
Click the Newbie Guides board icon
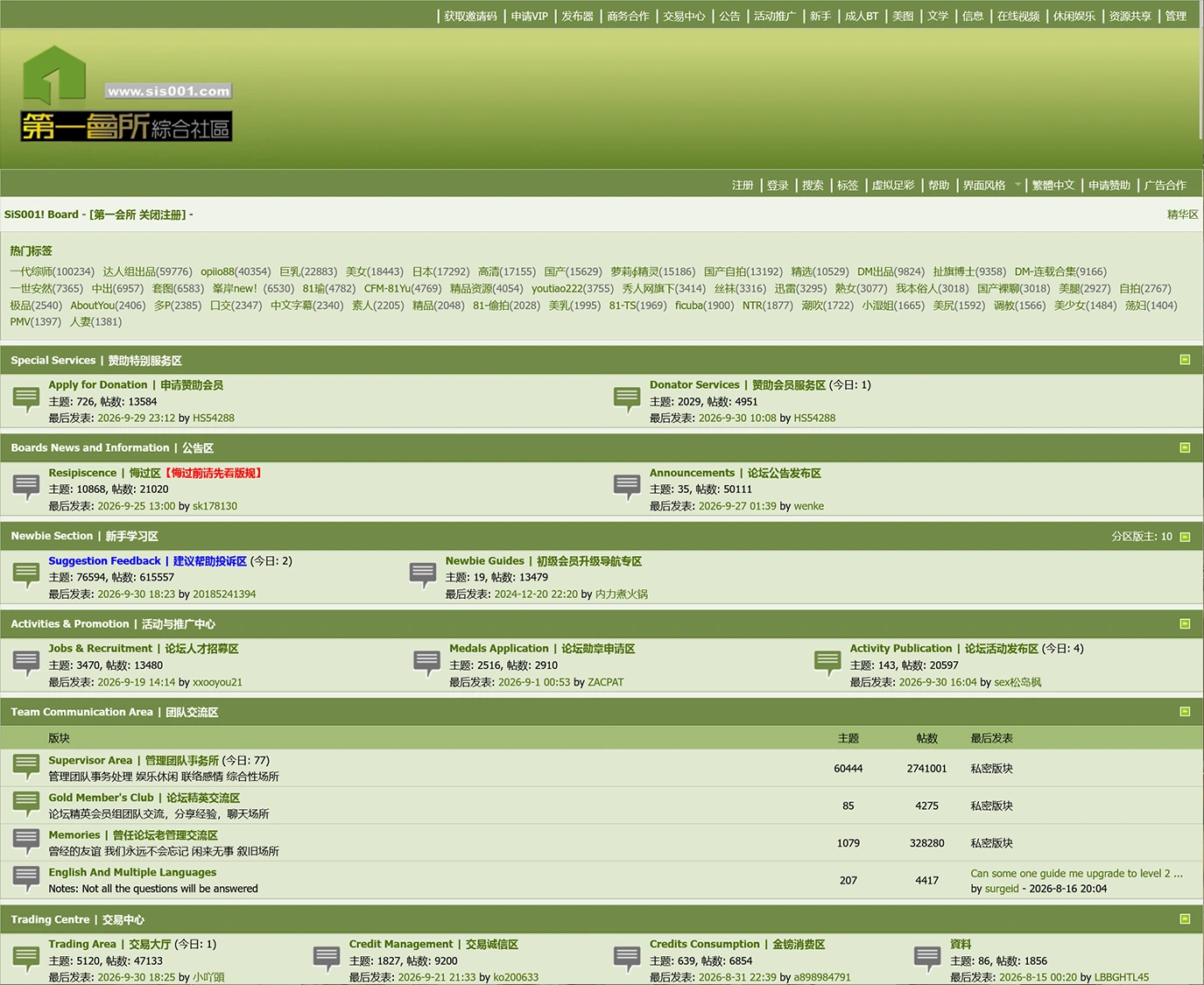[423, 575]
